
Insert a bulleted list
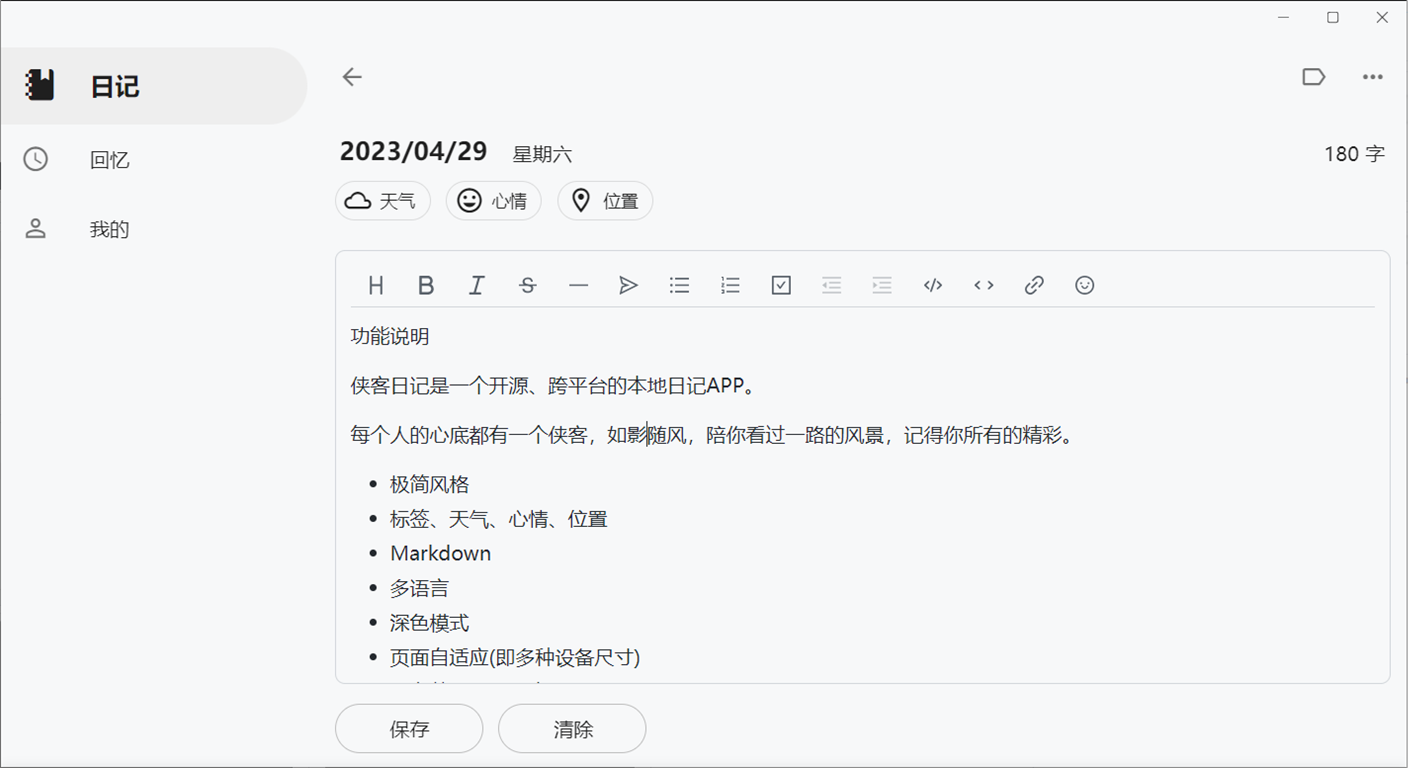679,285
